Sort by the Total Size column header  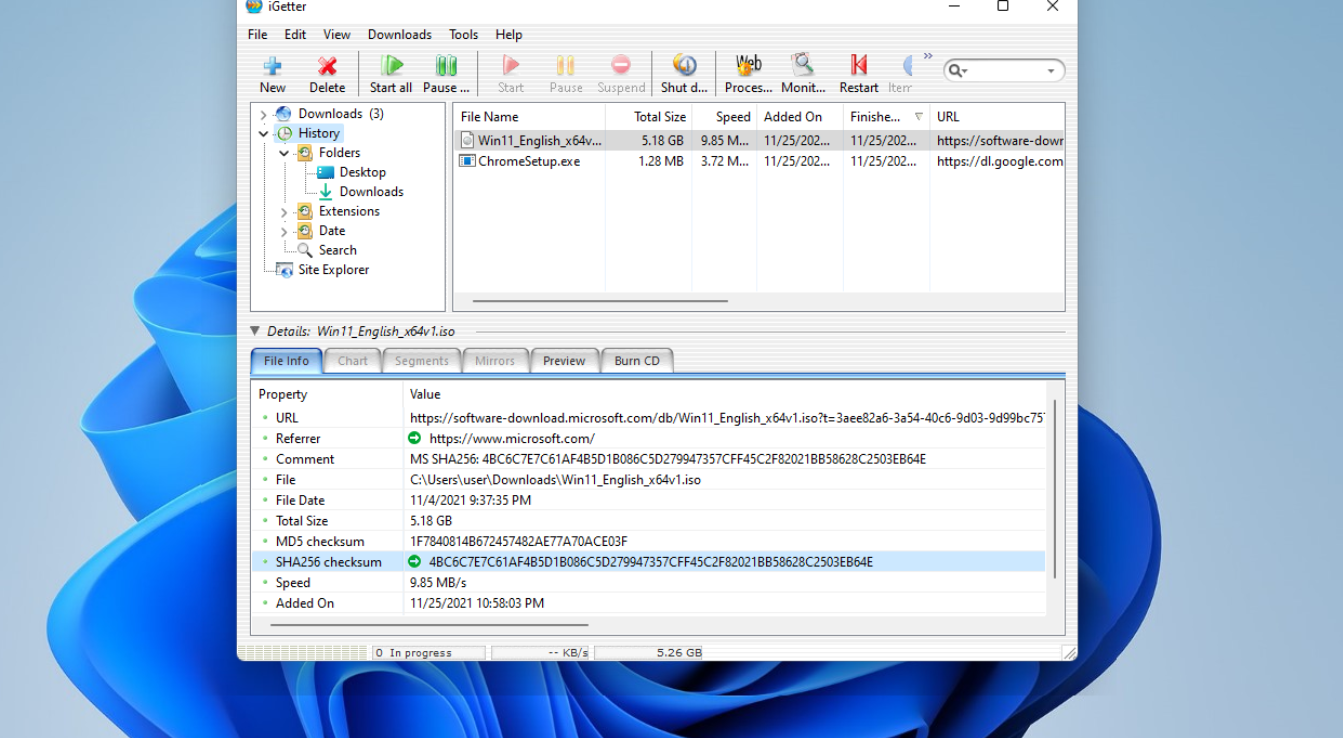pos(648,117)
